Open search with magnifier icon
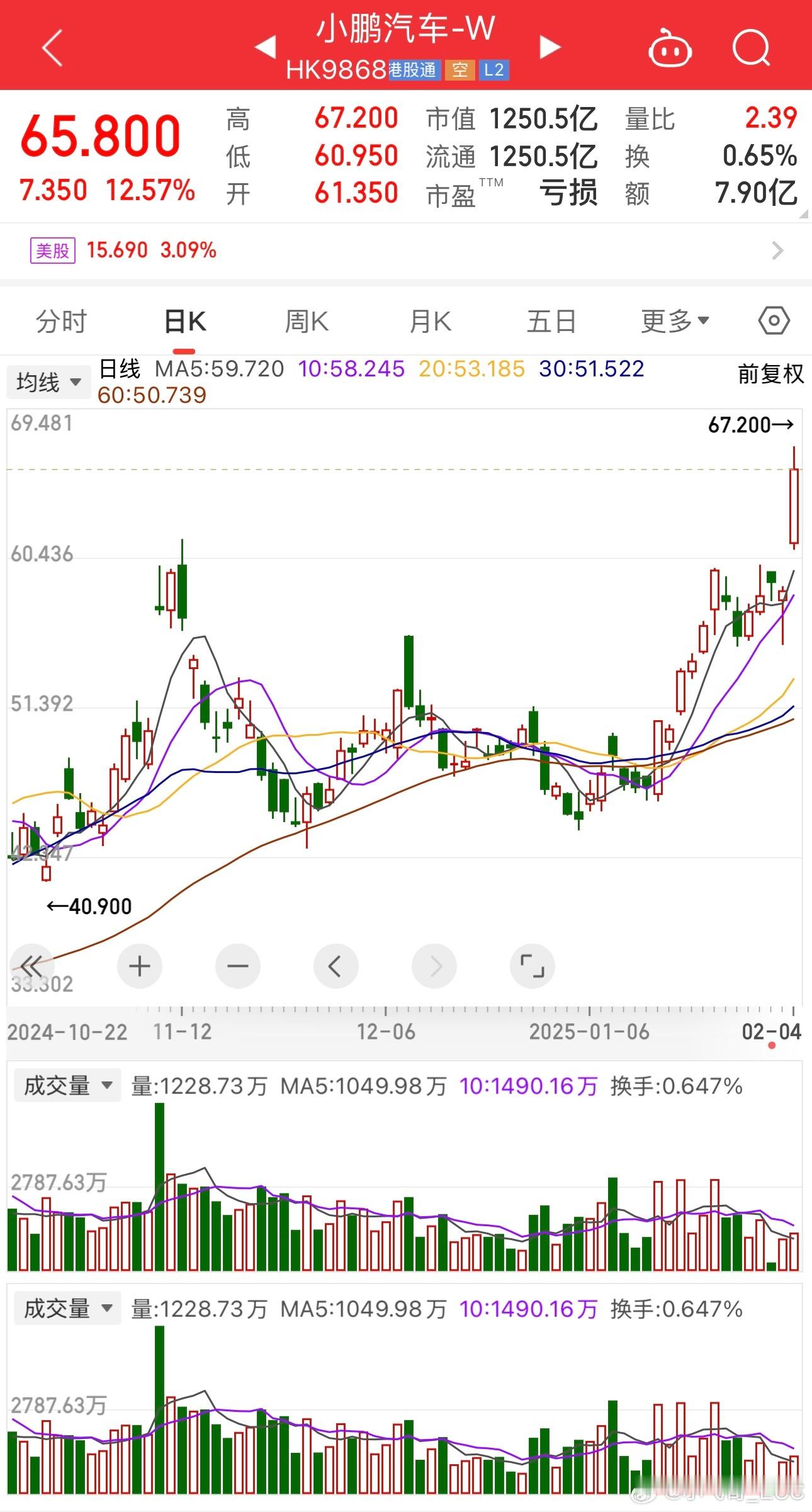 tap(752, 48)
